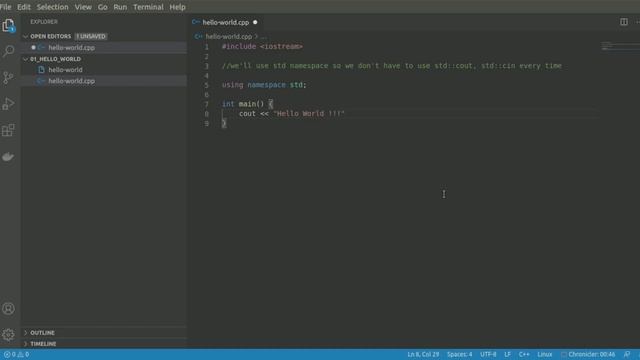
Task: Click the "Hello World !!!" string literal
Action: pos(309,113)
